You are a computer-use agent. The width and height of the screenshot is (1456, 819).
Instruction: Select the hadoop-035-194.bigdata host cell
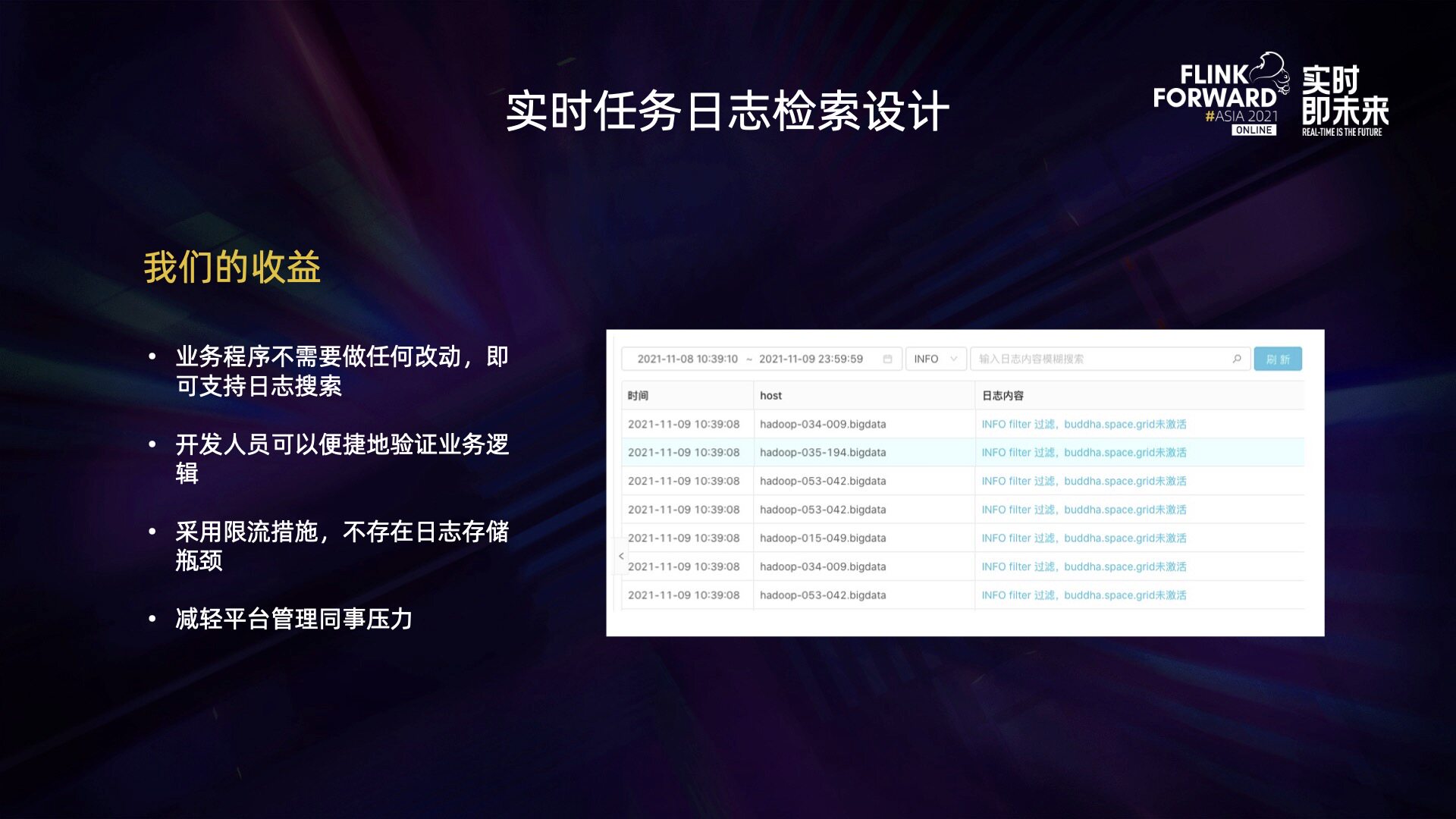tap(823, 452)
